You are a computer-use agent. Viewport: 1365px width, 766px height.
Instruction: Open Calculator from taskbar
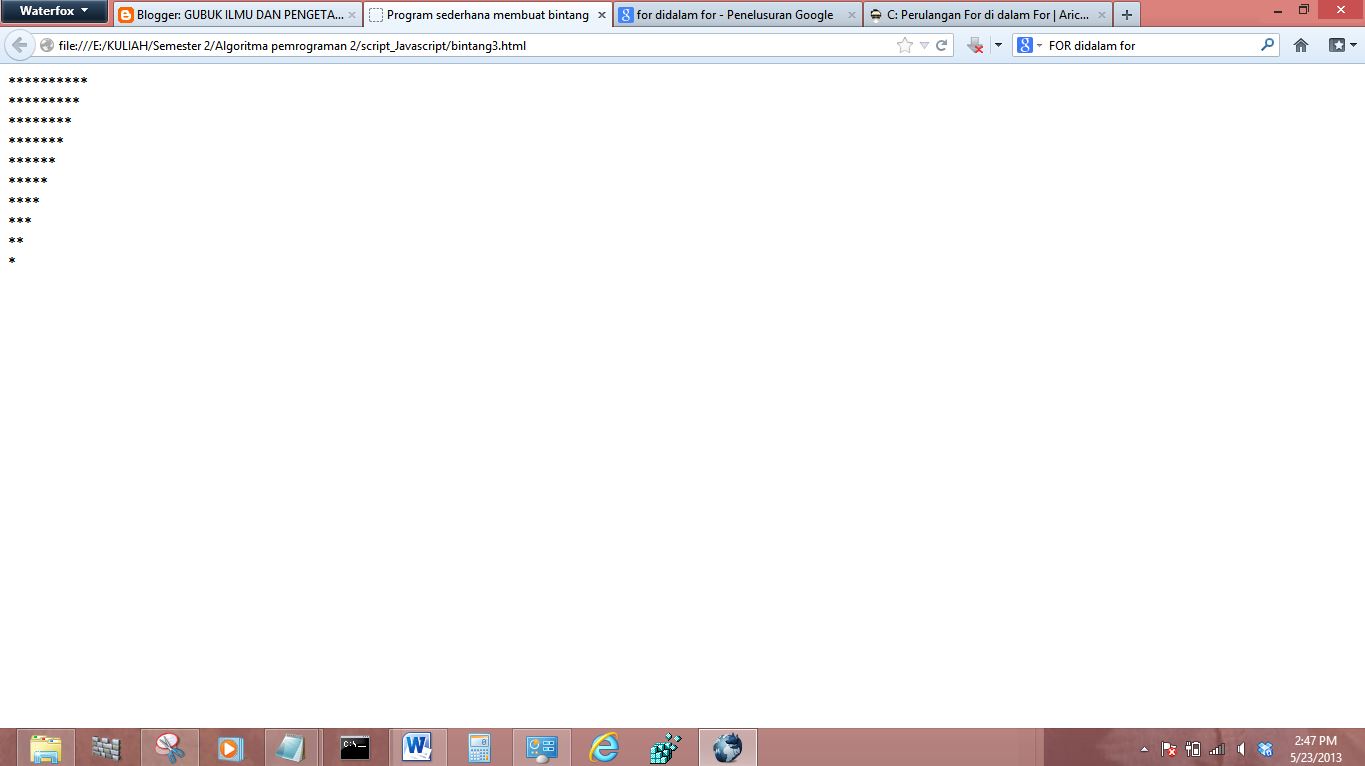coord(479,747)
